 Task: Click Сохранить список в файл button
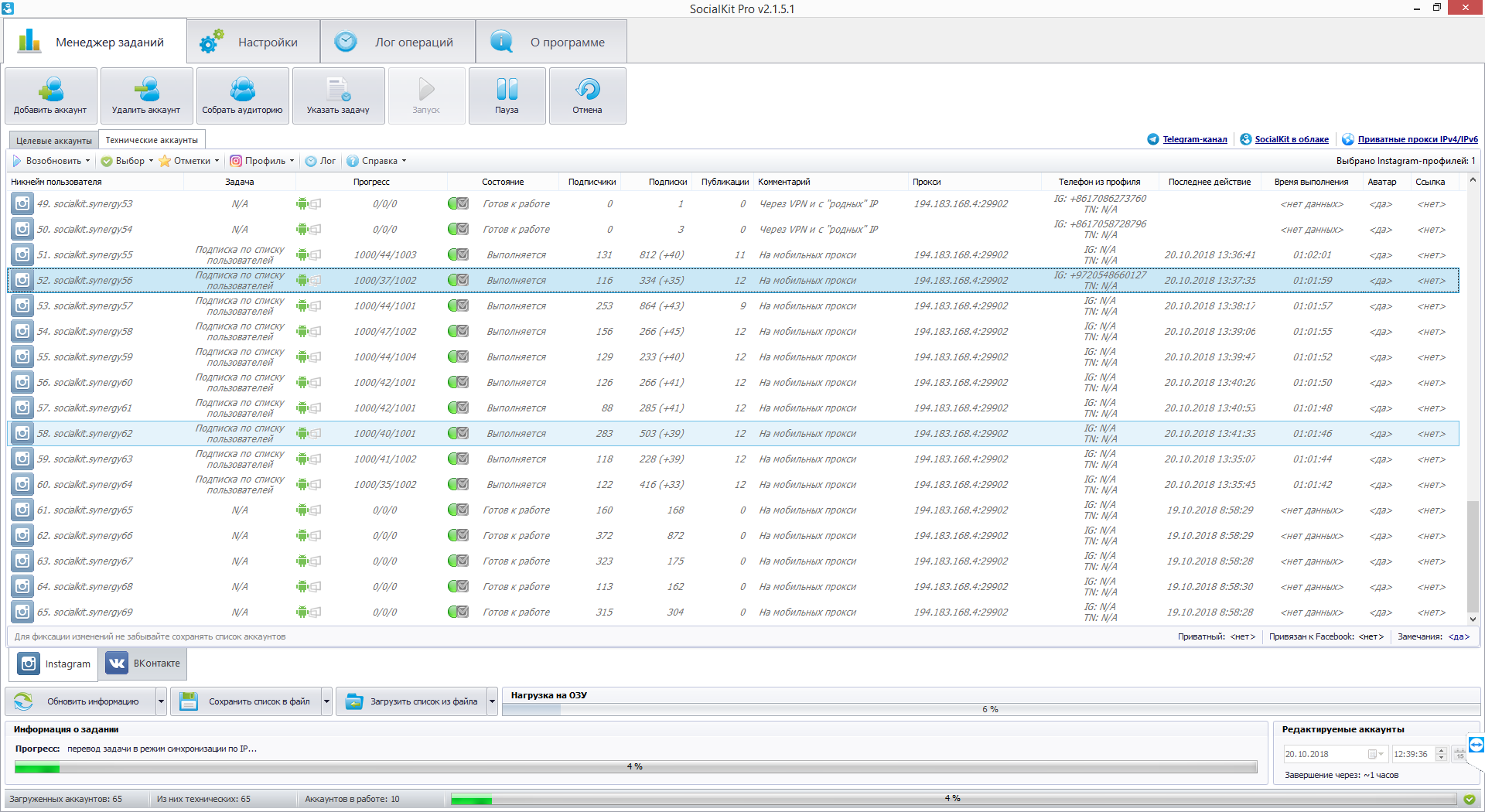pos(246,702)
